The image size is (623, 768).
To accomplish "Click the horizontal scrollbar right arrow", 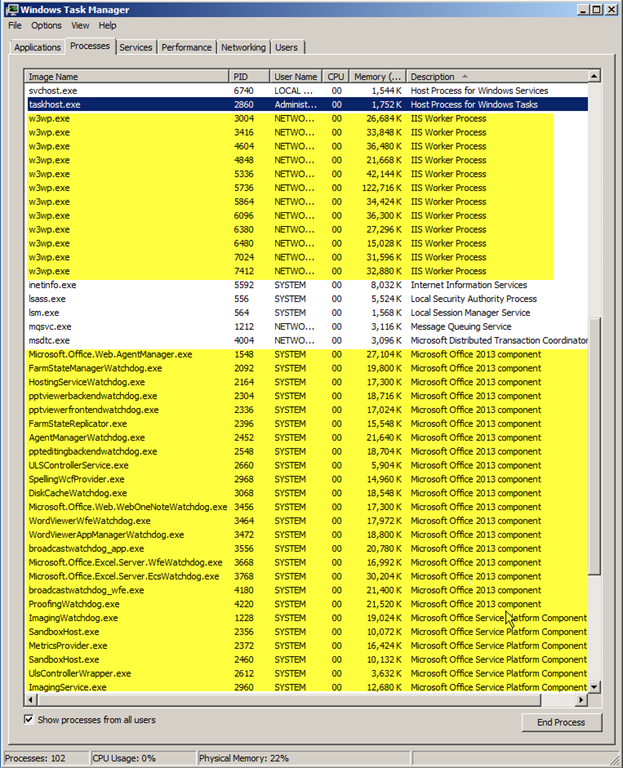I will point(582,699).
